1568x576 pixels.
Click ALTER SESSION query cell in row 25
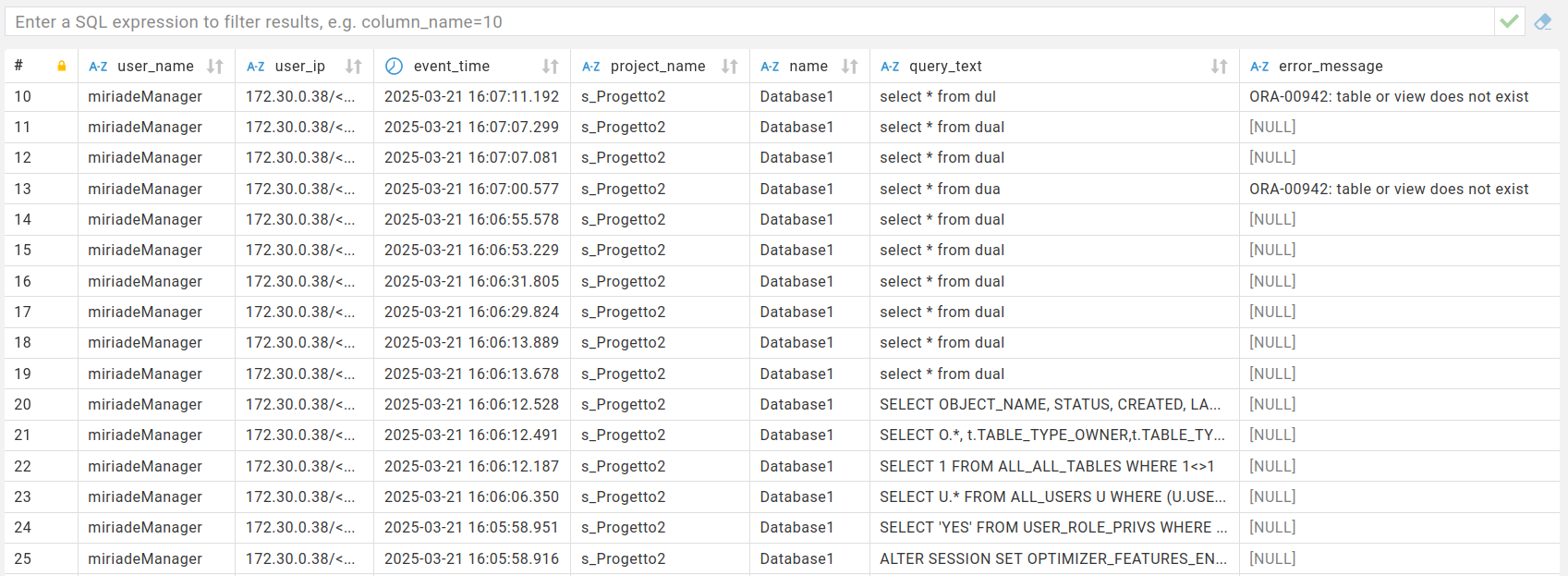point(1053,559)
